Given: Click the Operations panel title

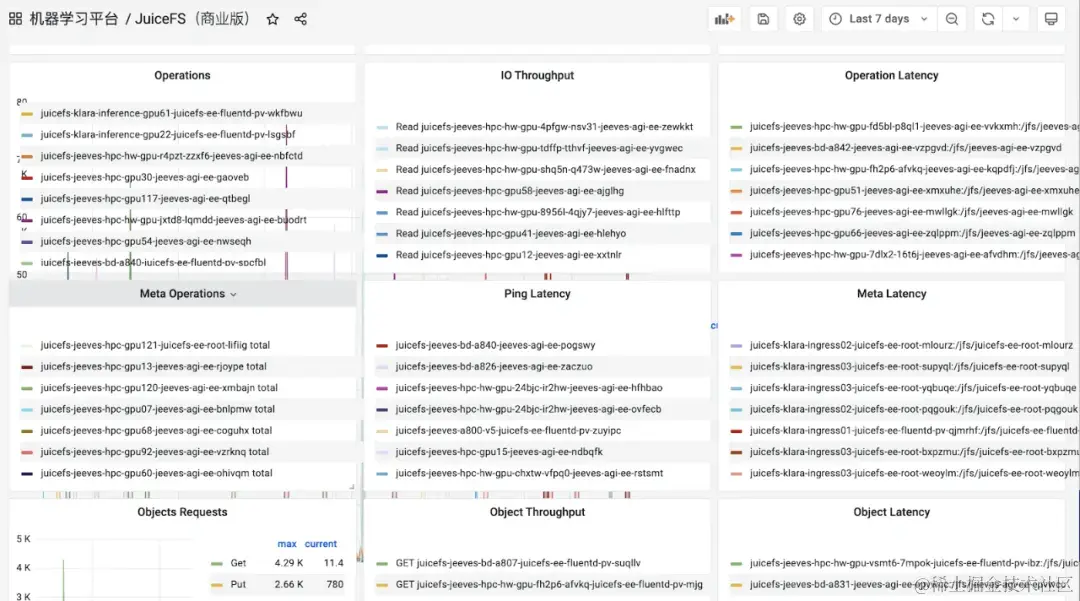Looking at the screenshot, I should [183, 76].
